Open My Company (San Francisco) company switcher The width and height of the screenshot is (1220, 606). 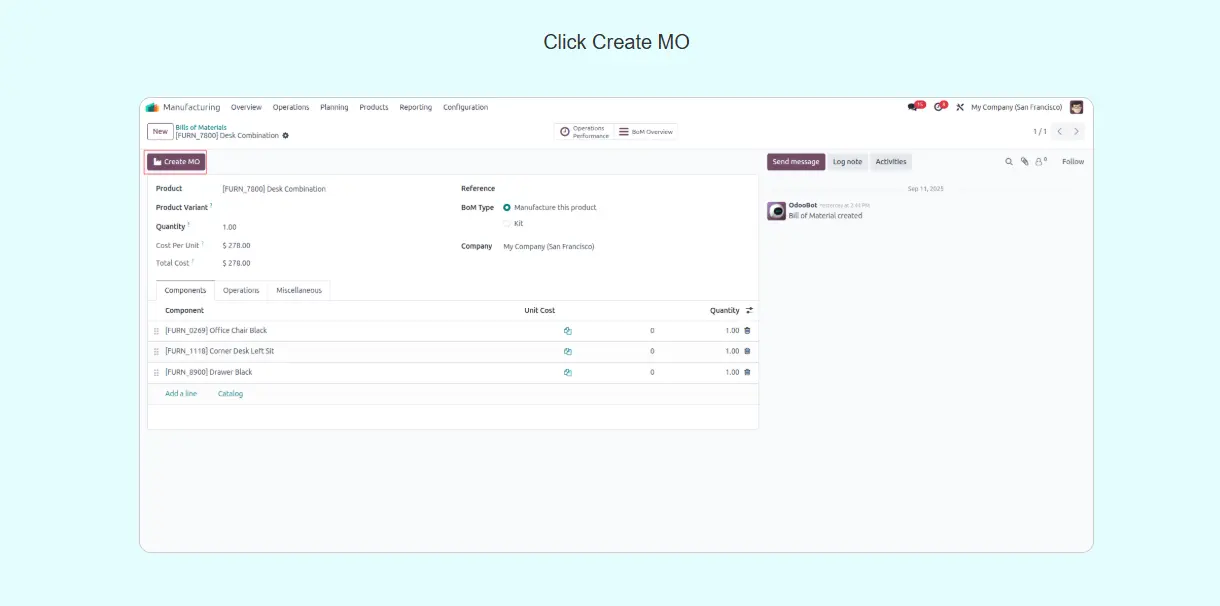pyautogui.click(x=1016, y=107)
